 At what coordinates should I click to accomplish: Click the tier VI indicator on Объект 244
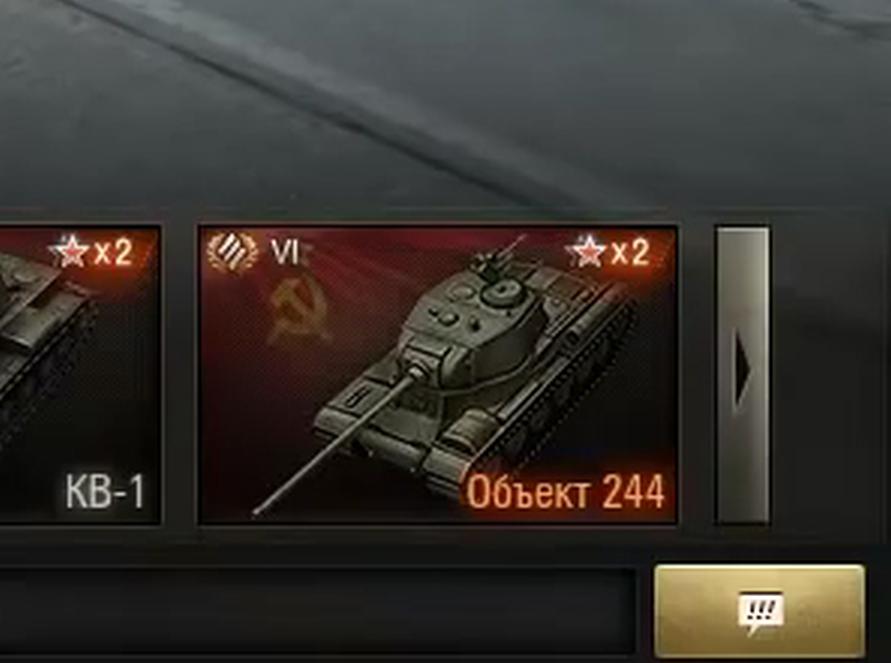pos(284,252)
